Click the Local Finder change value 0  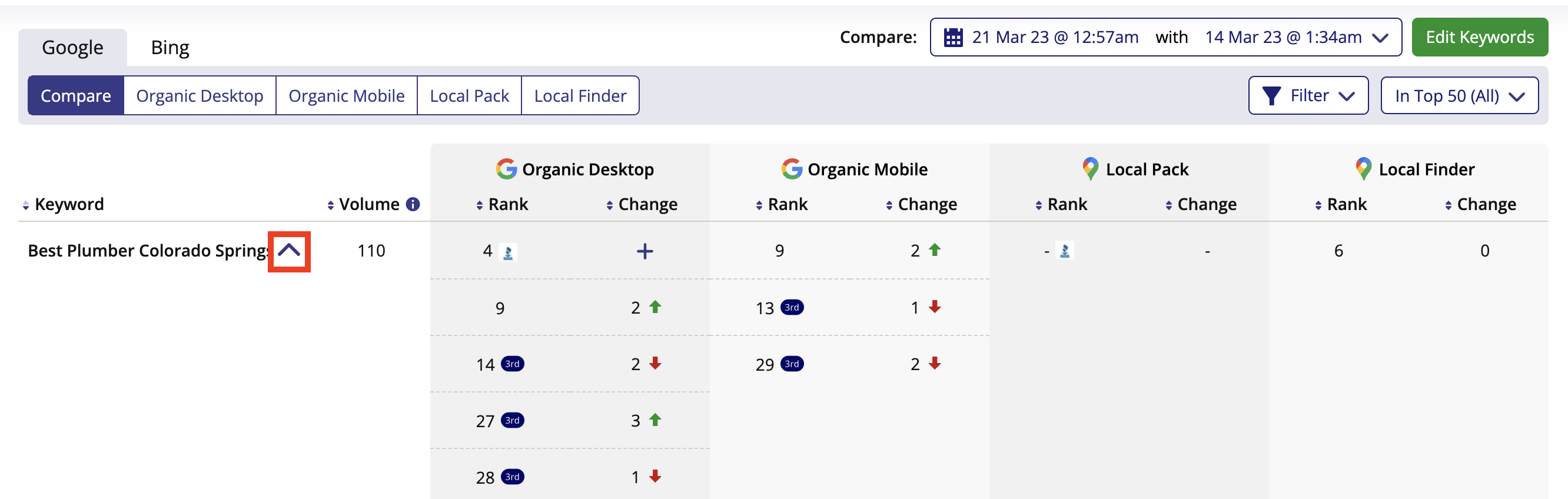(x=1484, y=251)
